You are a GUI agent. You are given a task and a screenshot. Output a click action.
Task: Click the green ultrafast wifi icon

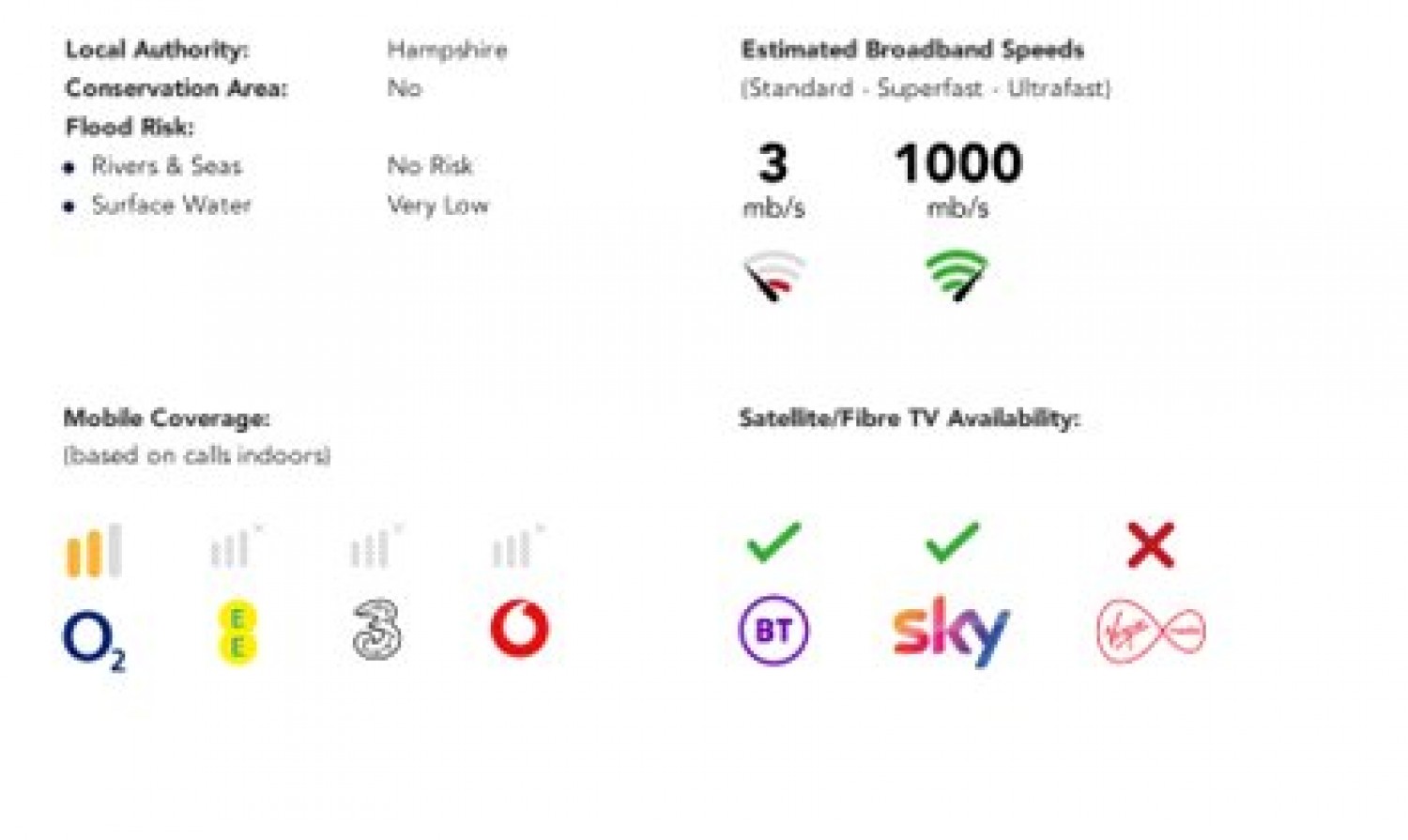(x=957, y=275)
